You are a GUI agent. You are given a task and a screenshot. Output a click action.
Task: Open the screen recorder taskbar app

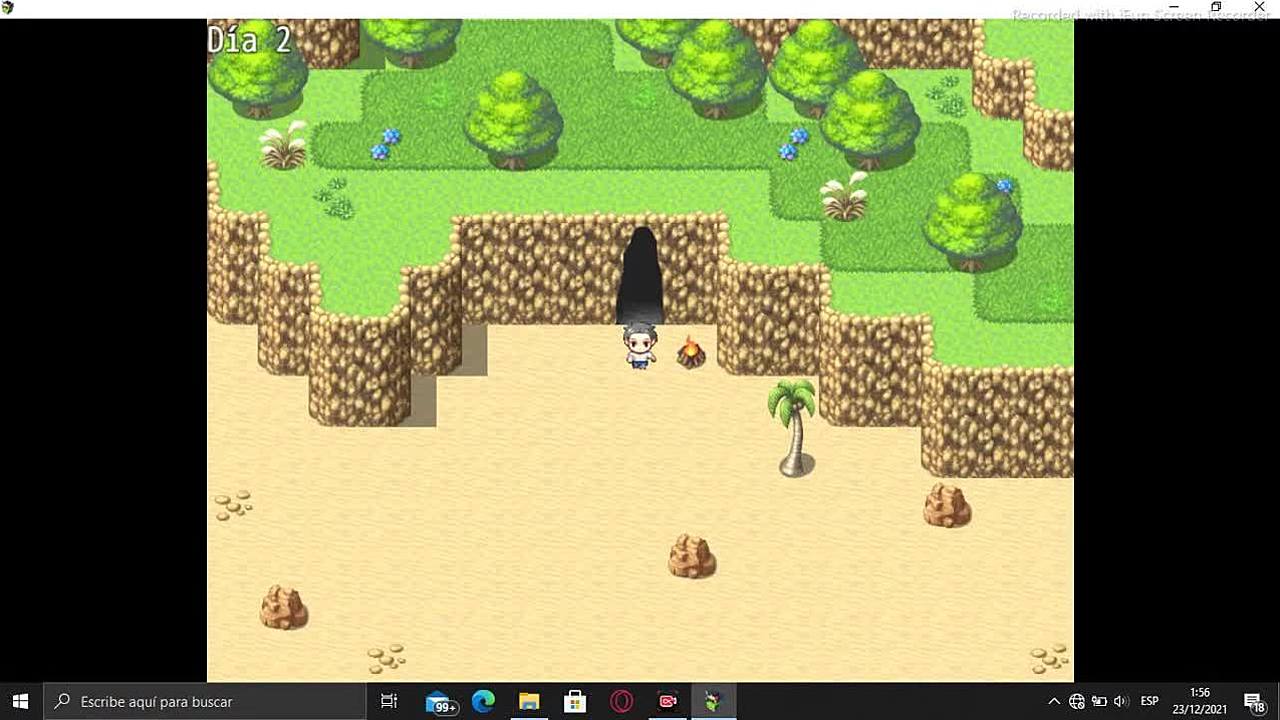[667, 701]
